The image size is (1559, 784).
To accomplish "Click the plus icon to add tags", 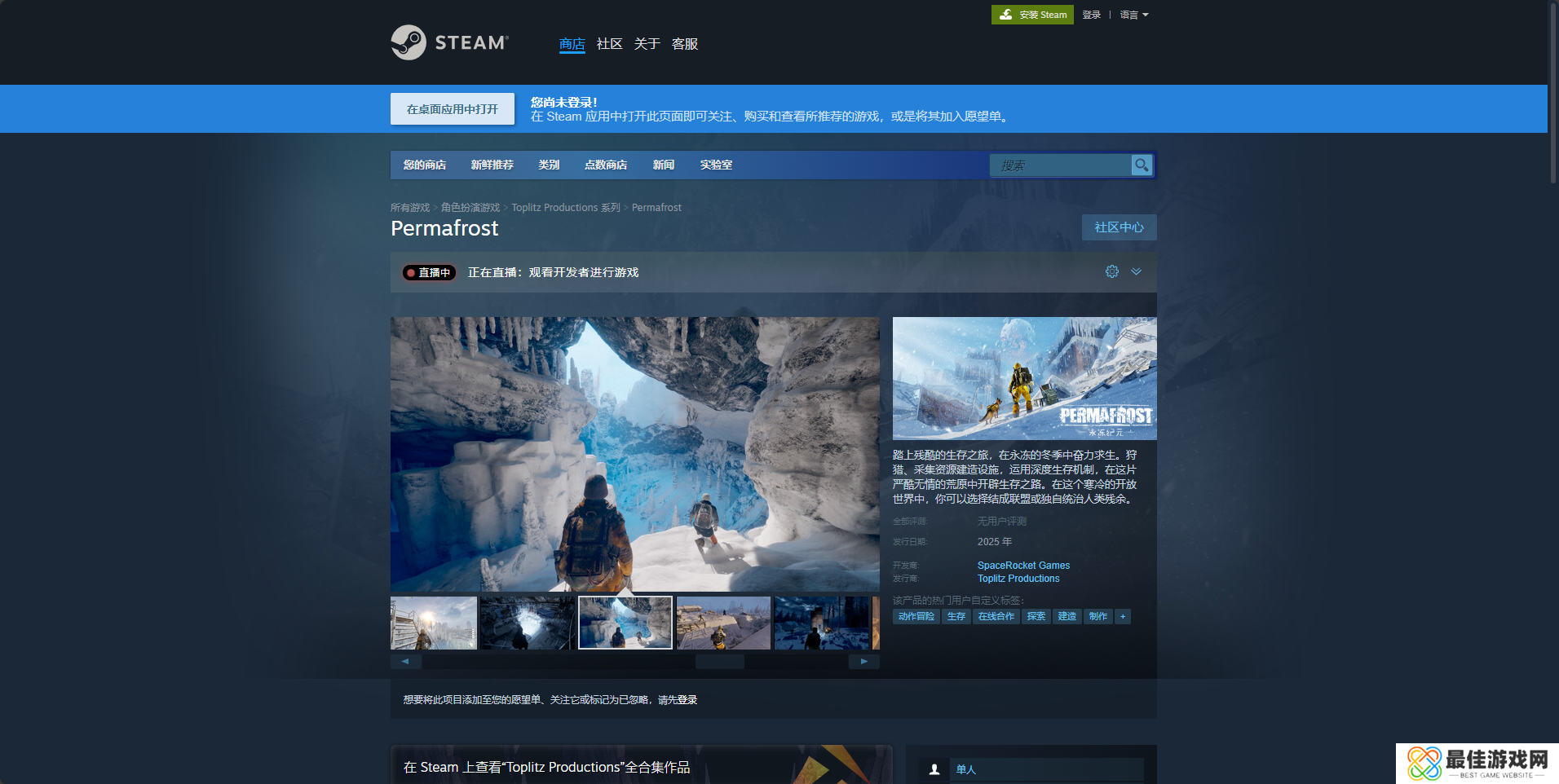I will coord(1123,617).
